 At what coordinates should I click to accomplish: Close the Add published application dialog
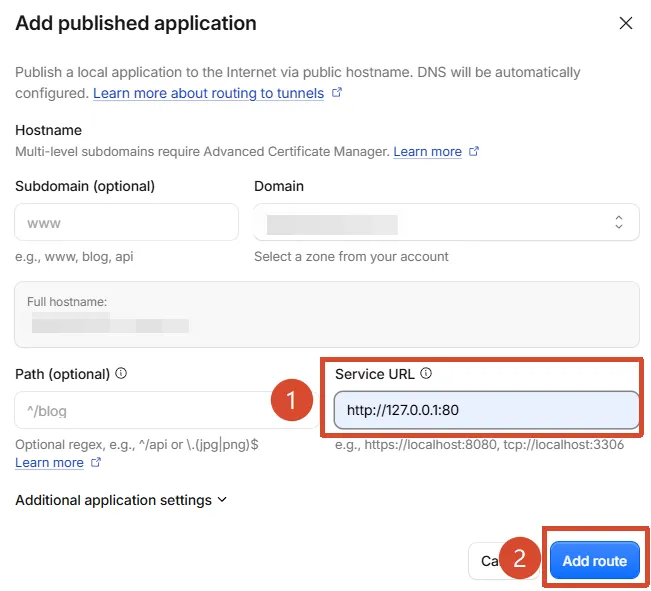click(626, 23)
